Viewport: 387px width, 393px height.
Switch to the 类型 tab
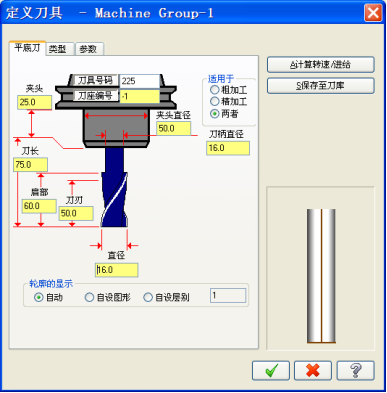click(x=60, y=49)
